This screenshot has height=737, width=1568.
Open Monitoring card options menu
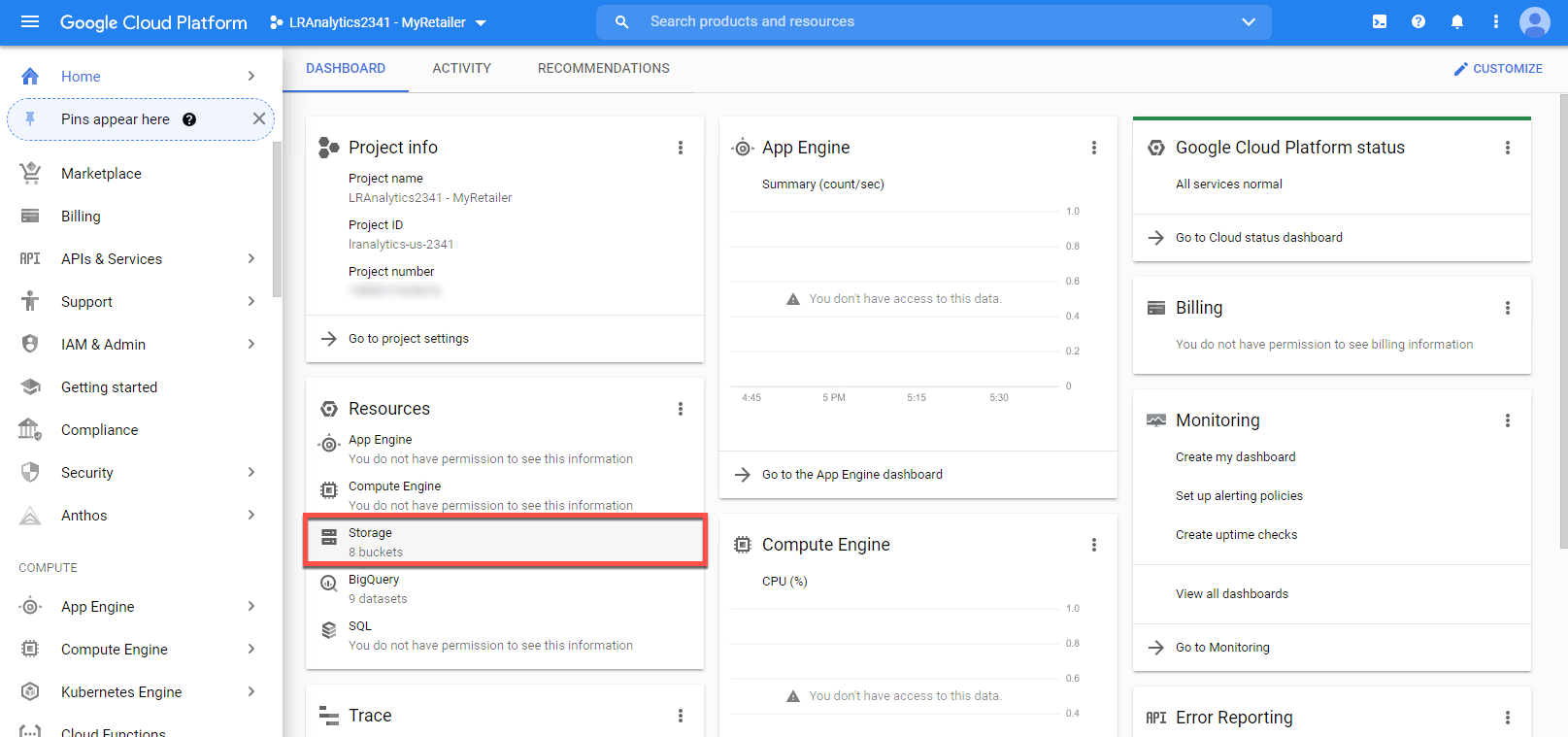point(1508,420)
